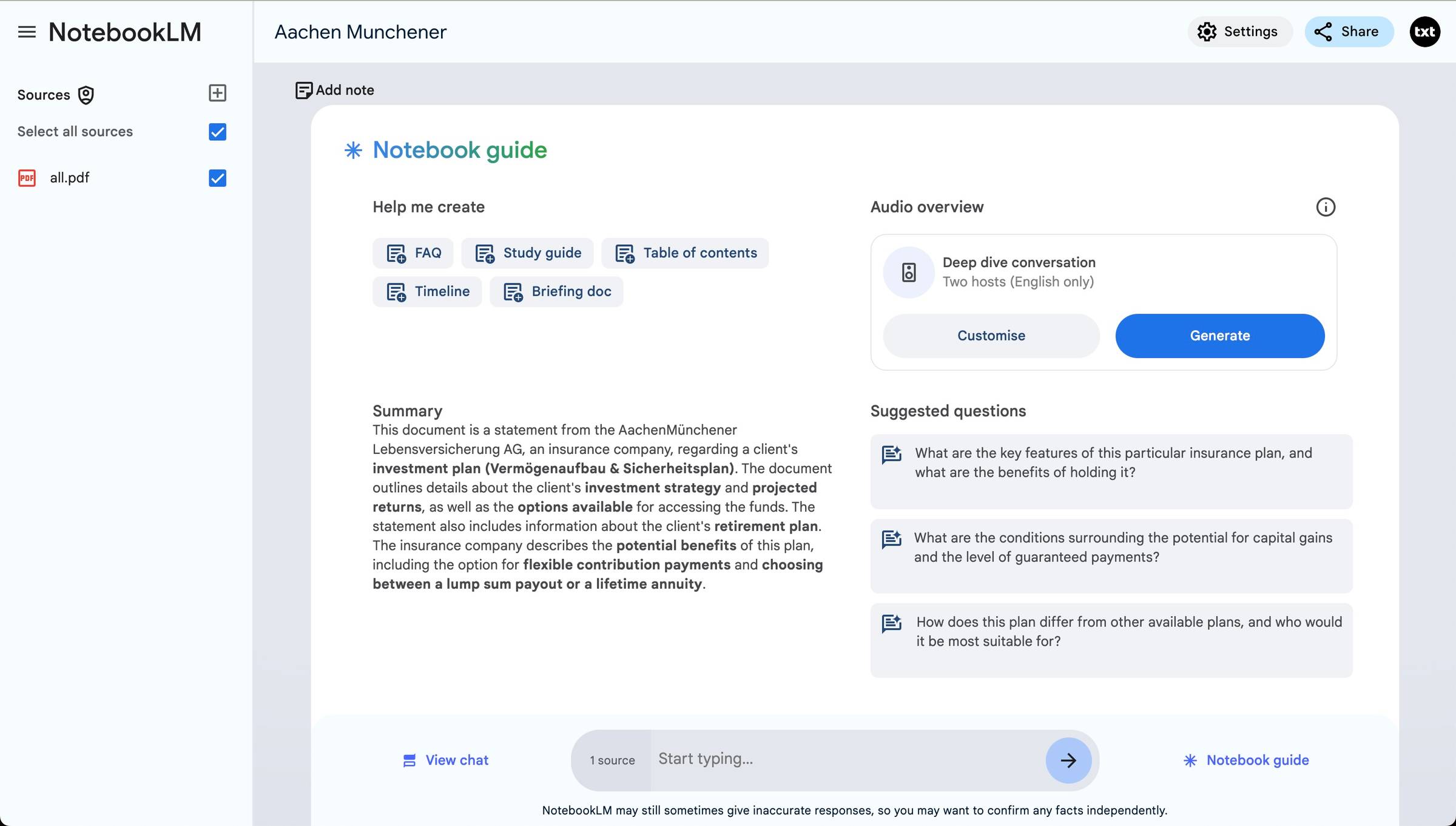Uncheck Select all sources checkbox
Viewport: 1456px width, 826px height.
click(217, 132)
